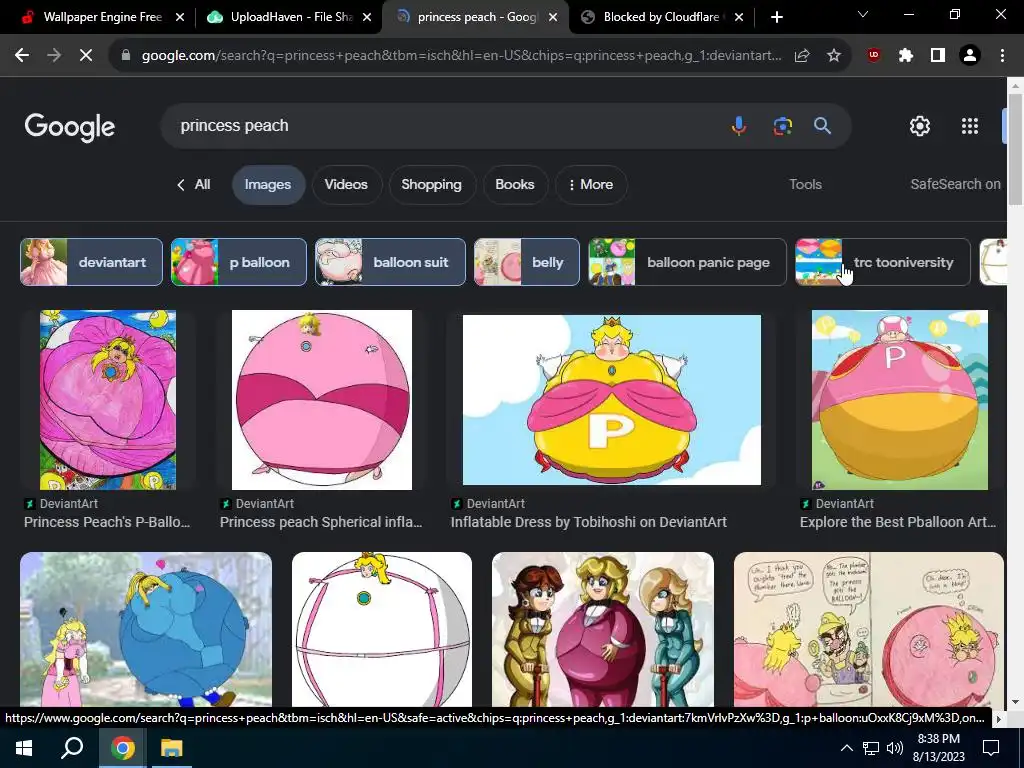Open Explore the Best Pballoon Art link
Image resolution: width=1024 pixels, height=768 pixels.
pos(898,522)
